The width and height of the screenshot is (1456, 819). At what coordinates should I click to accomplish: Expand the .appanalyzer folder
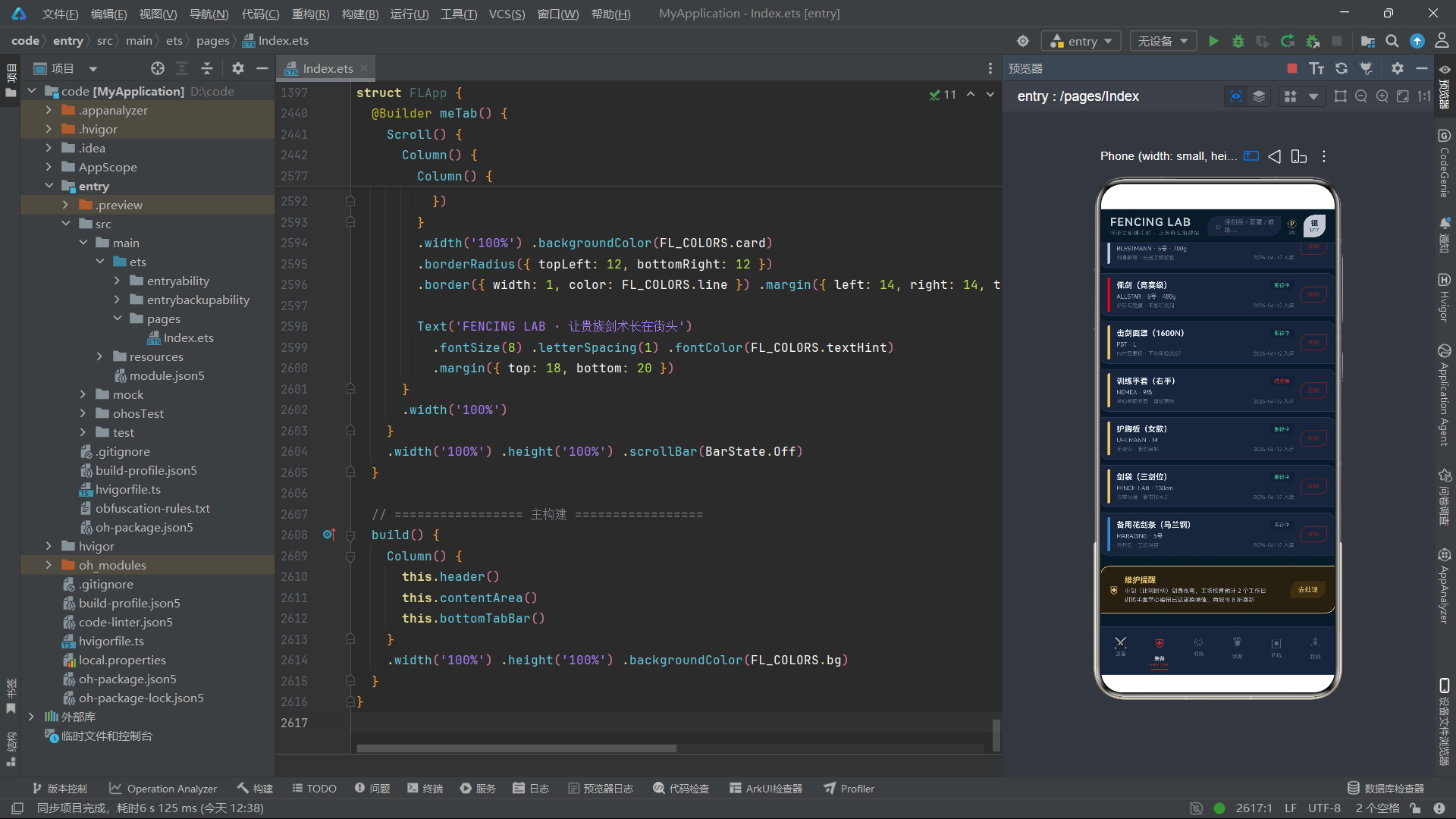49,110
